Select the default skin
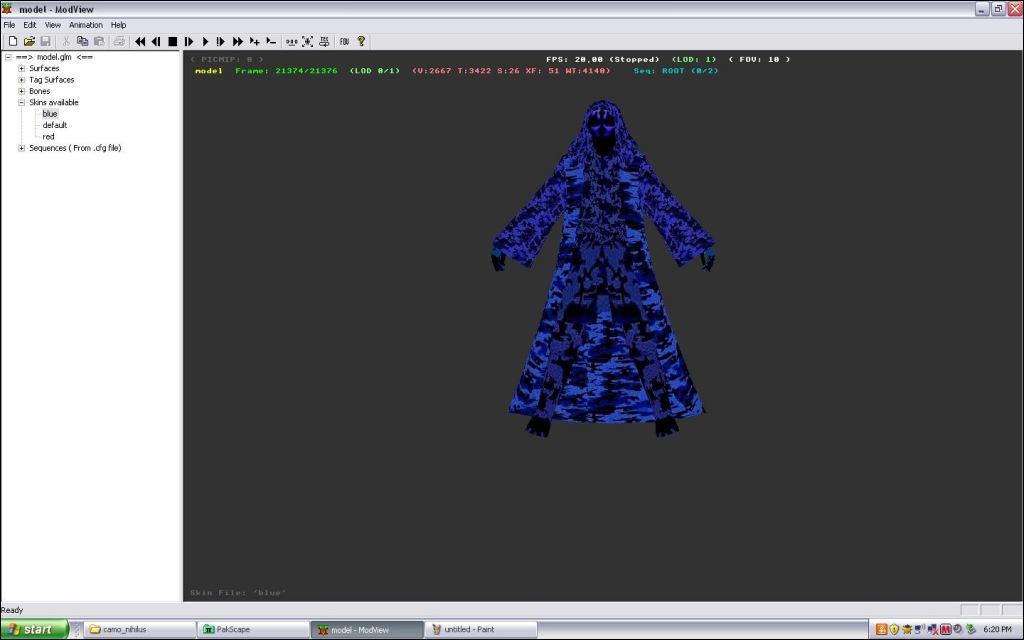1024x640 pixels. [x=55, y=125]
